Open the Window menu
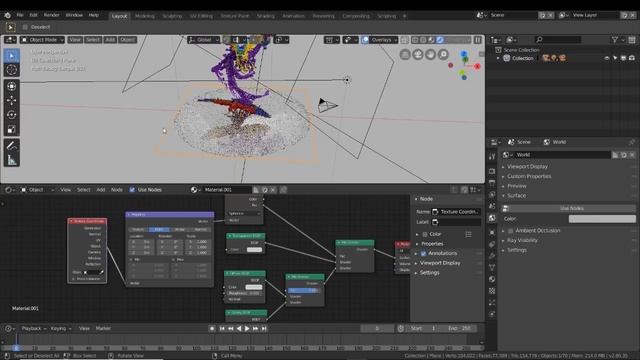The image size is (640, 360). (74, 15)
